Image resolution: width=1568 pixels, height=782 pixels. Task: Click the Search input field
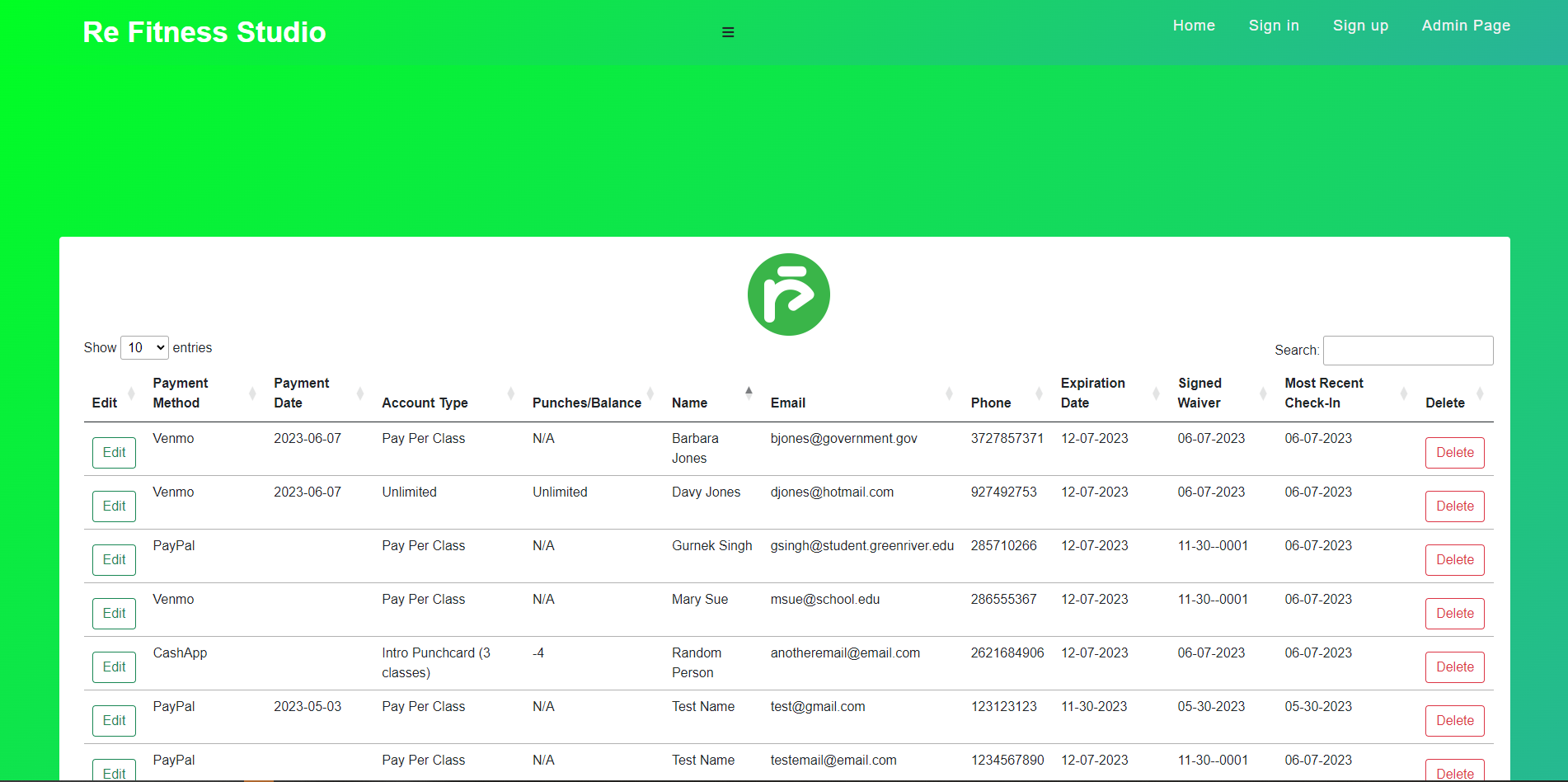click(1407, 351)
